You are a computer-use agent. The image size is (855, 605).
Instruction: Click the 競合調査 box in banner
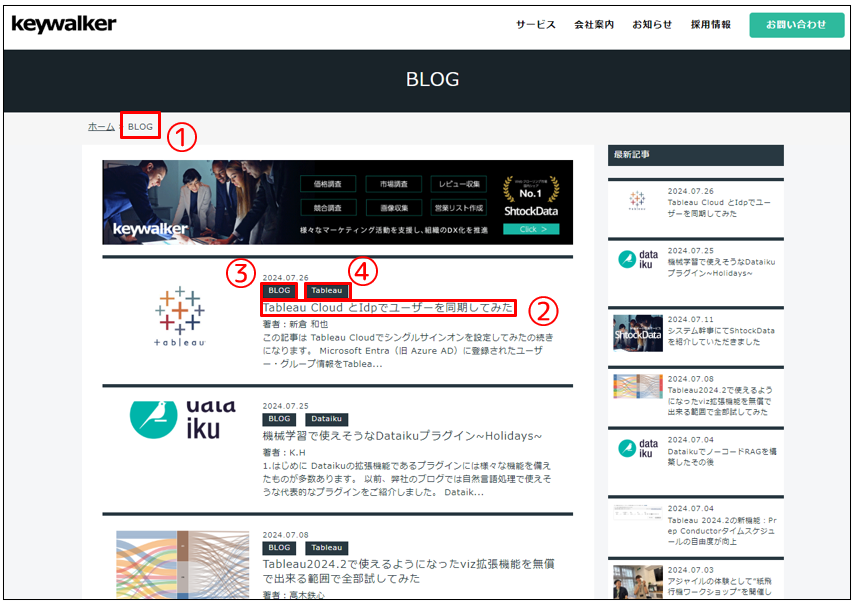(x=328, y=208)
